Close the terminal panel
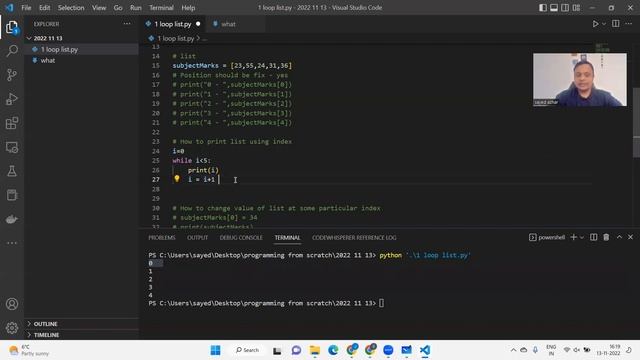 coord(630,237)
